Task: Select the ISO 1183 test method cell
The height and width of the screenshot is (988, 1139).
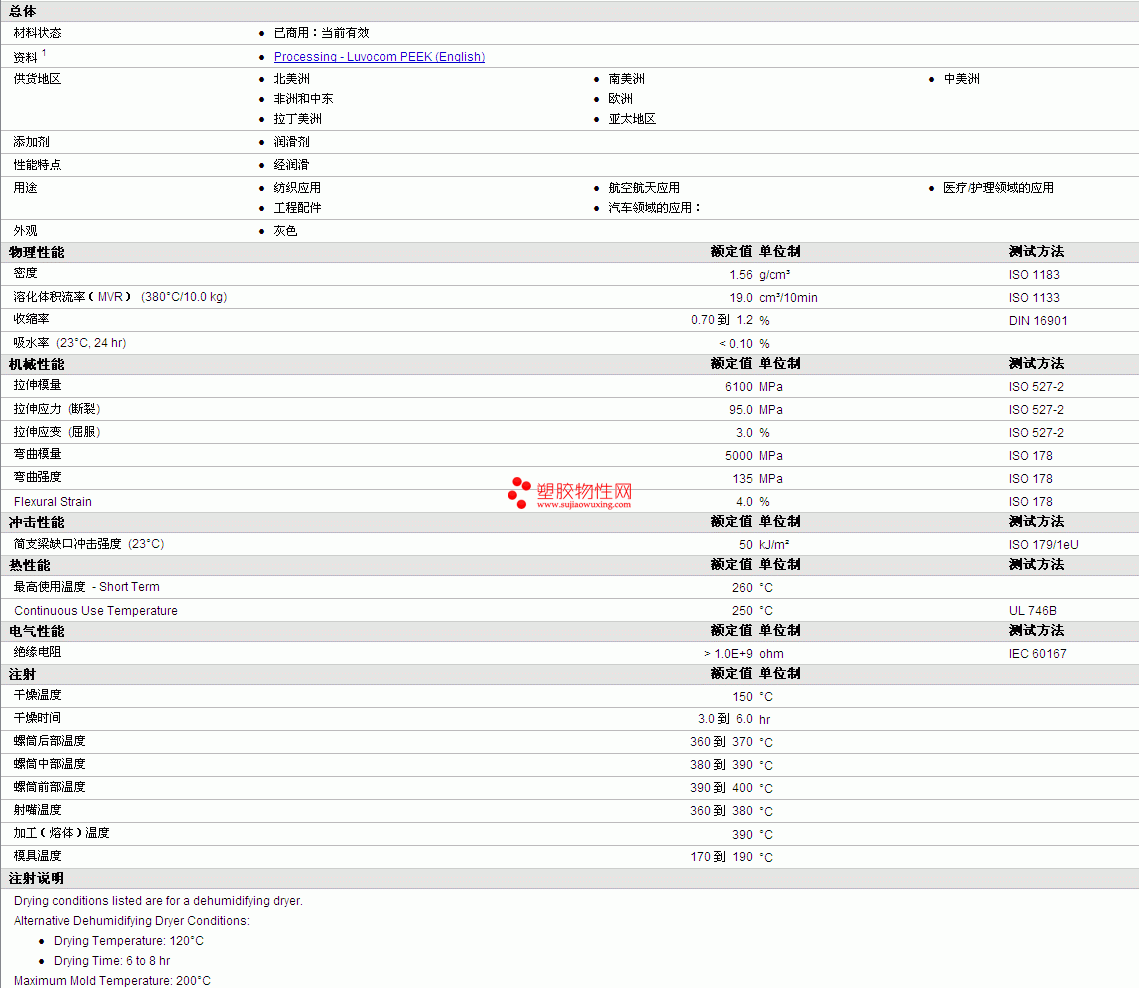Action: coord(1034,275)
